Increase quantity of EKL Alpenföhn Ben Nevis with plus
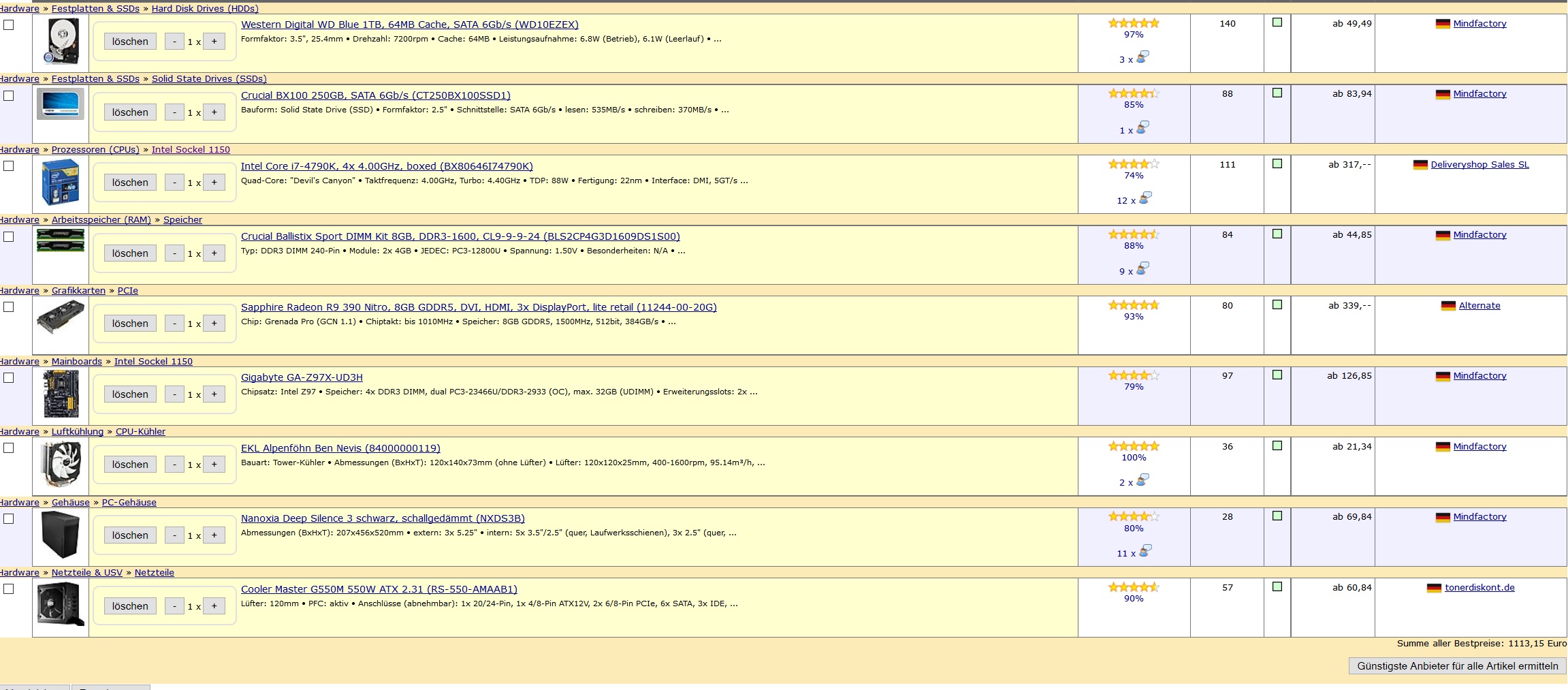The width and height of the screenshot is (1568, 690). [214, 465]
